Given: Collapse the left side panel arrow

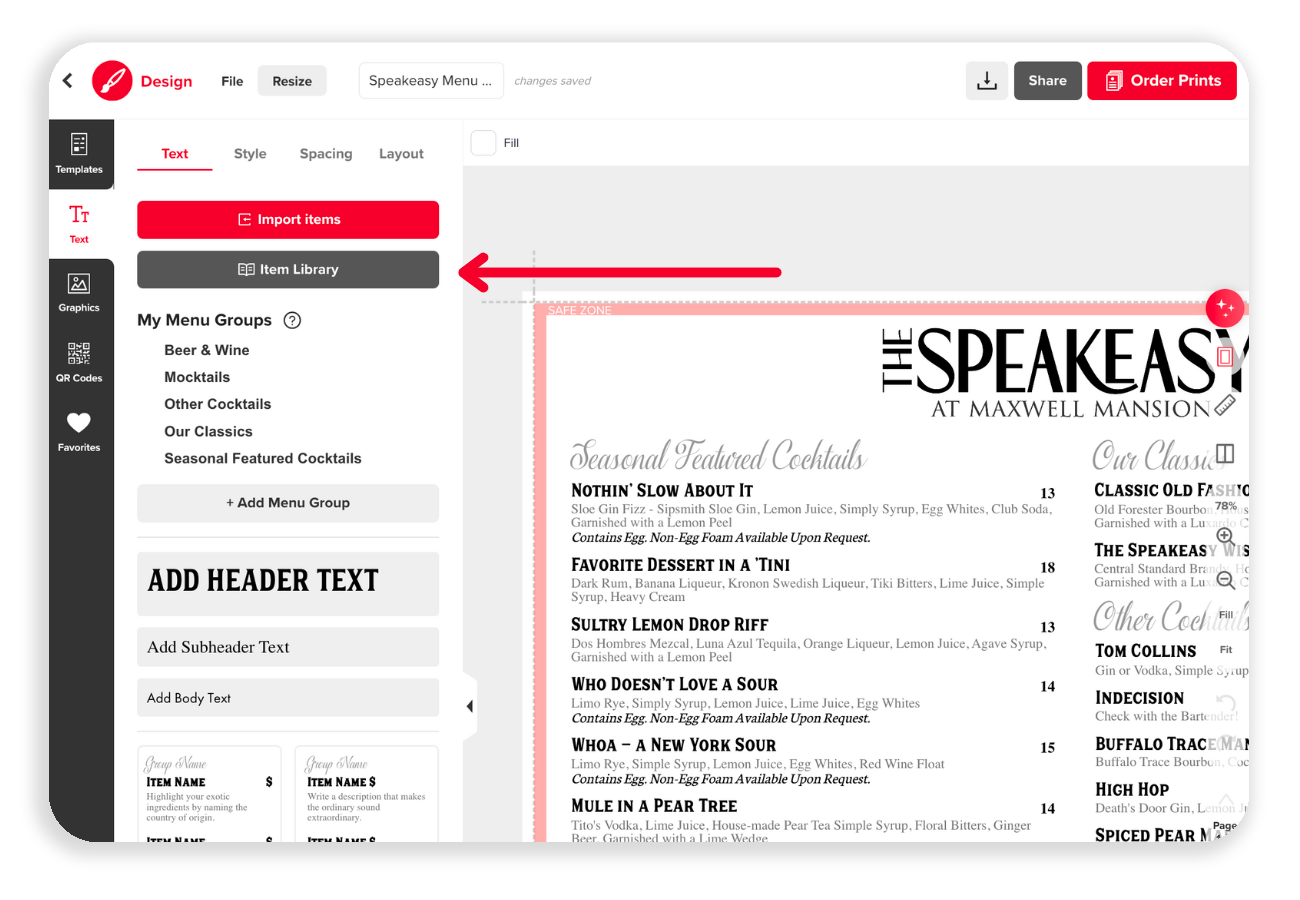Looking at the screenshot, I should pyautogui.click(x=469, y=706).
